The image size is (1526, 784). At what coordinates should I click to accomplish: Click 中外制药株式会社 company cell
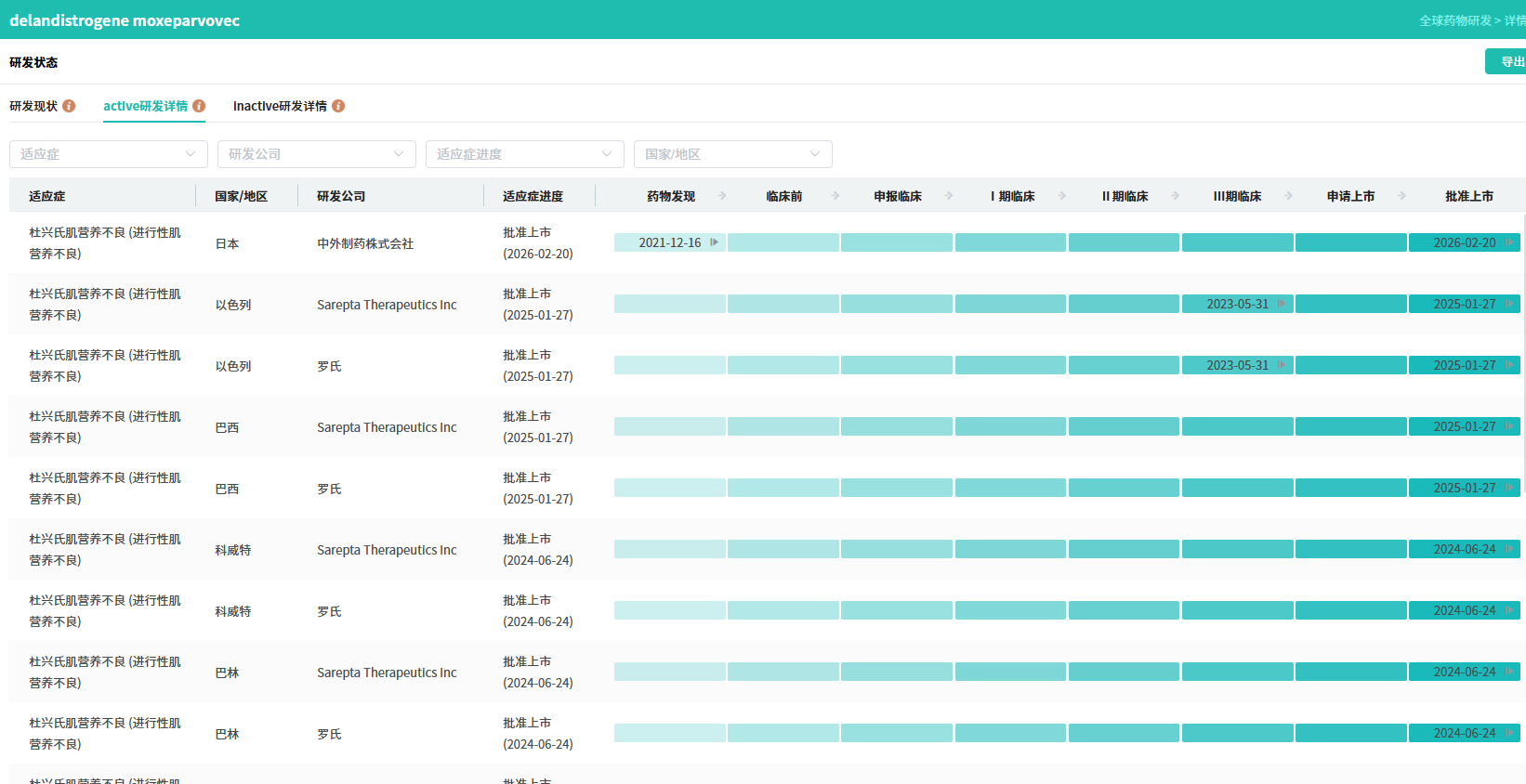tap(365, 243)
